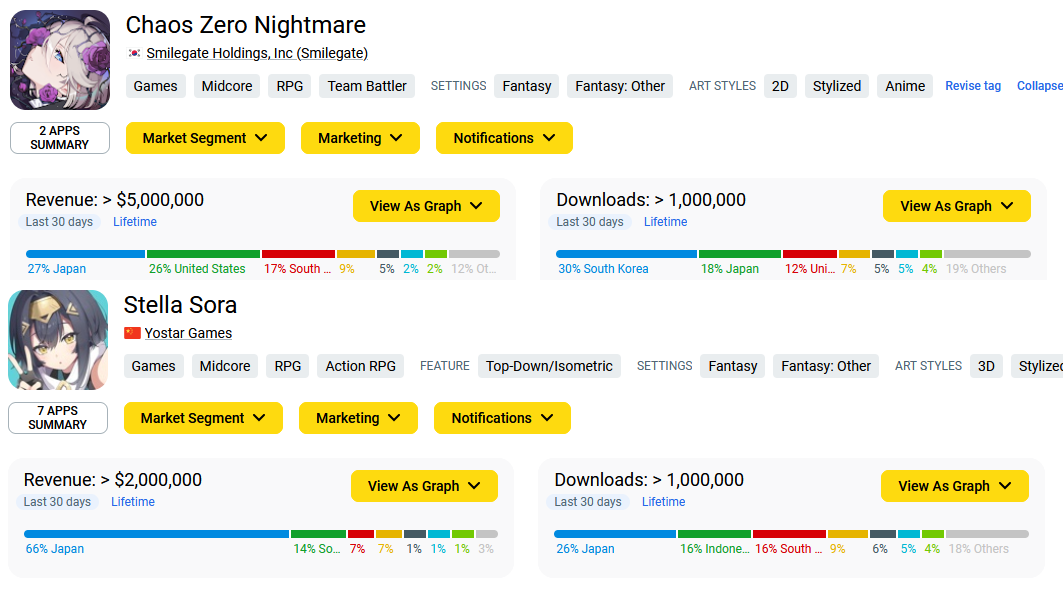The width and height of the screenshot is (1063, 594).
Task: Click '26% United States' label
Action: click(x=197, y=269)
